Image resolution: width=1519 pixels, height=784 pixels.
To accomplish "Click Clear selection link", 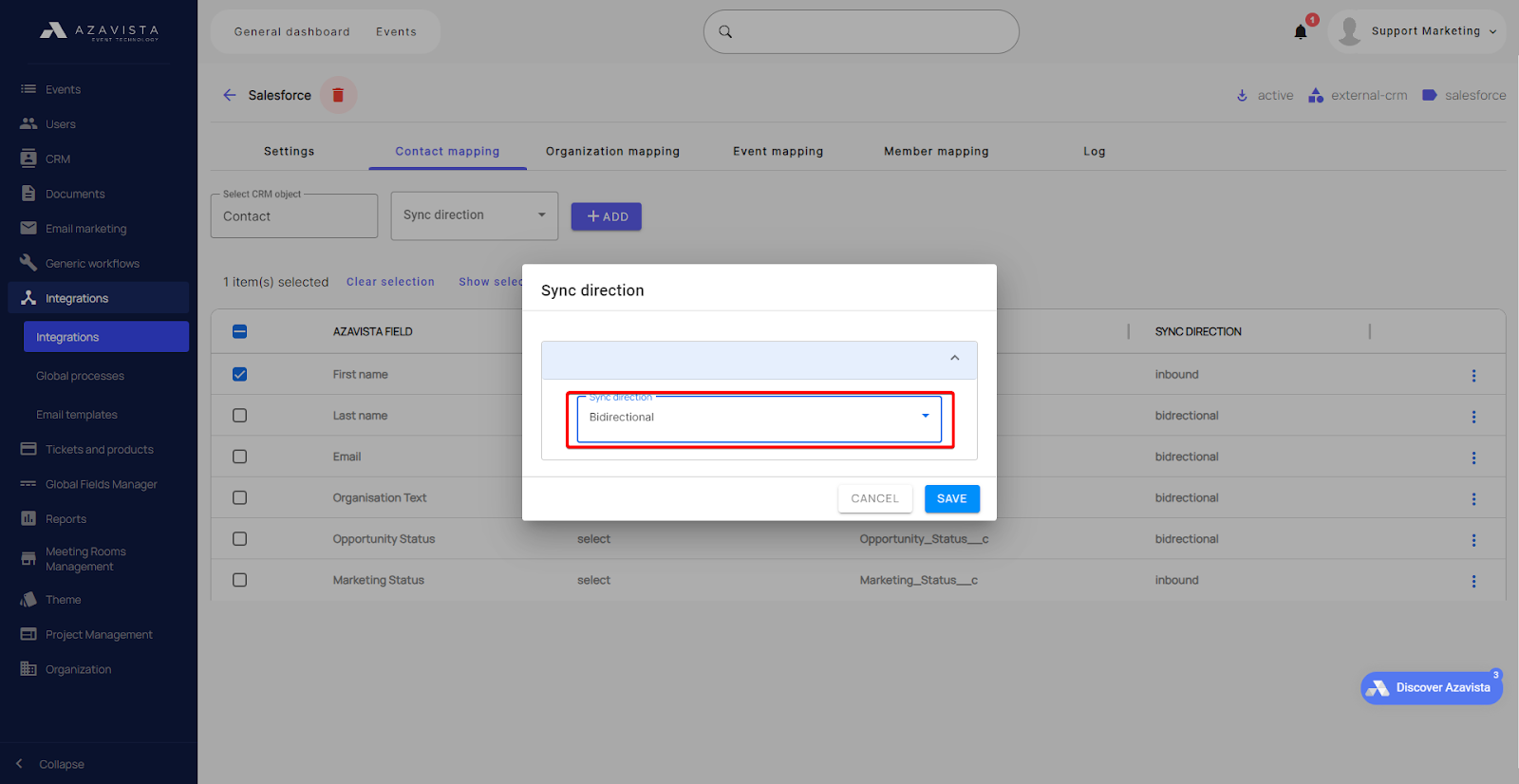I will click(390, 282).
